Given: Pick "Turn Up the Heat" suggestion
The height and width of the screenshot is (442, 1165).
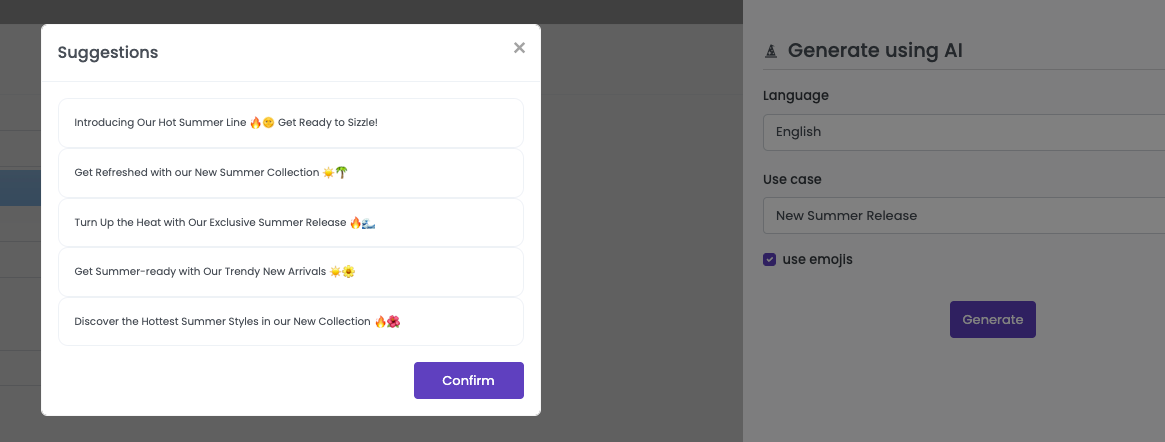Looking at the screenshot, I should [210, 222].
